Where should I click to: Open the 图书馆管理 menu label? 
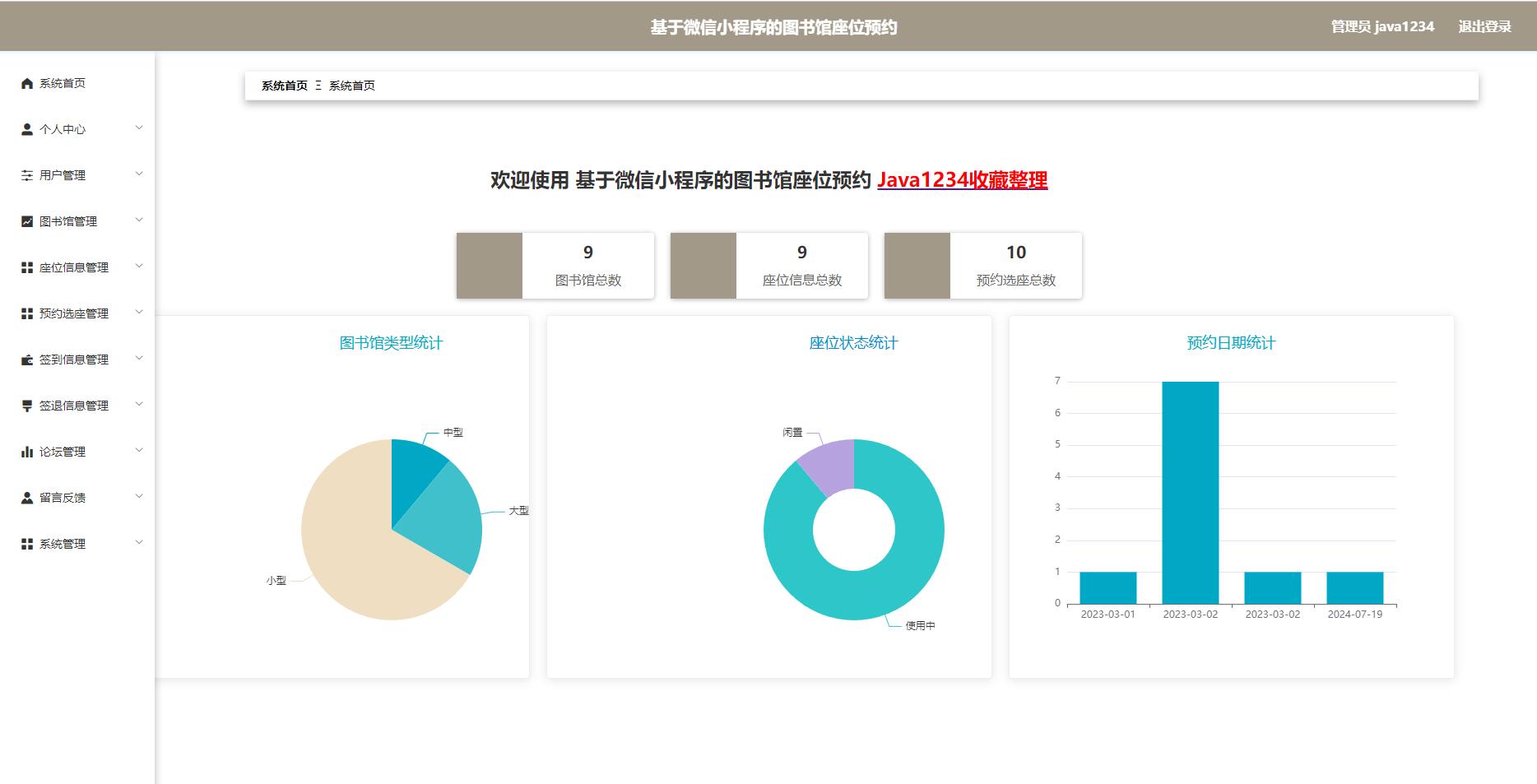coord(68,221)
